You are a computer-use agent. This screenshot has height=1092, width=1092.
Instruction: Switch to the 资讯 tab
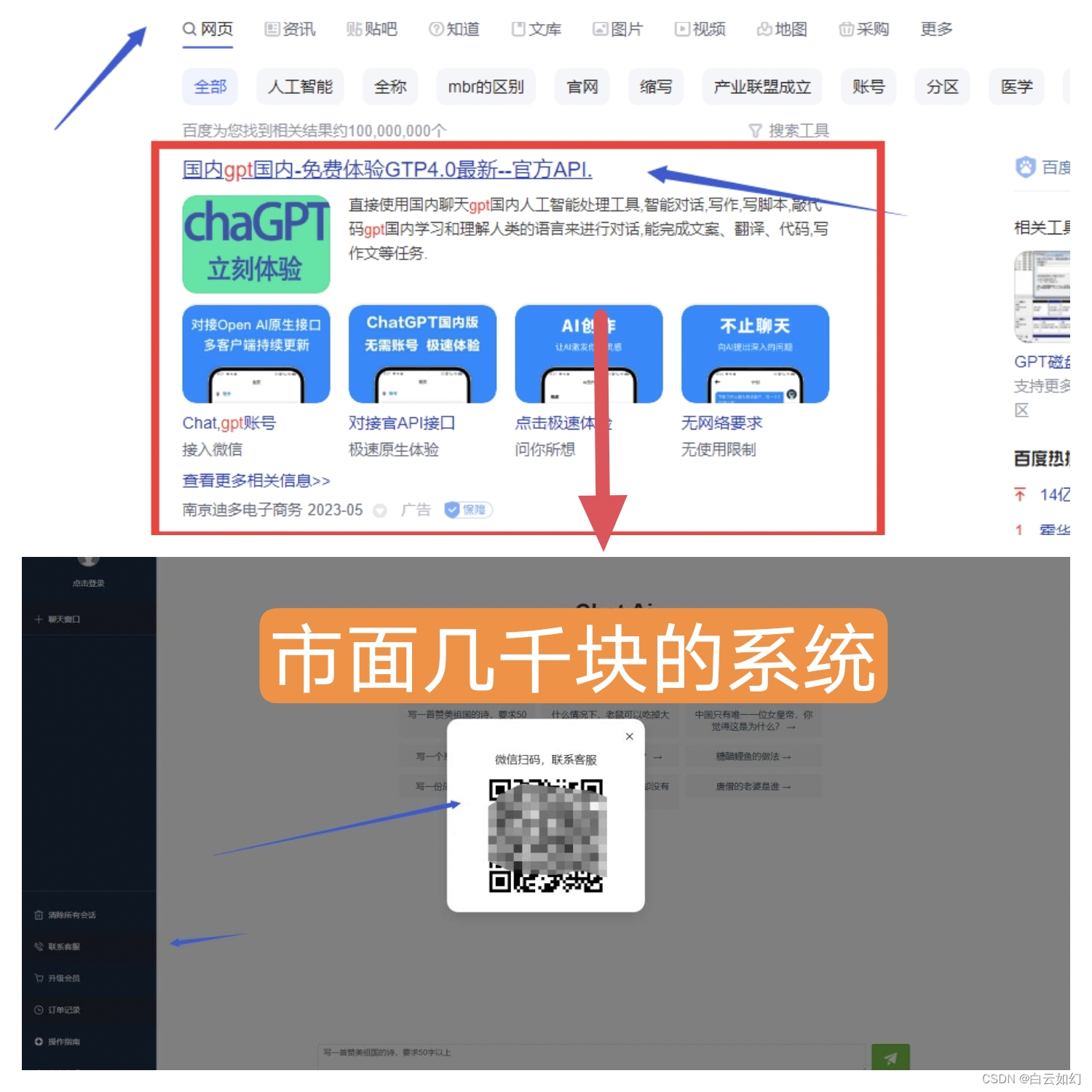[x=290, y=29]
